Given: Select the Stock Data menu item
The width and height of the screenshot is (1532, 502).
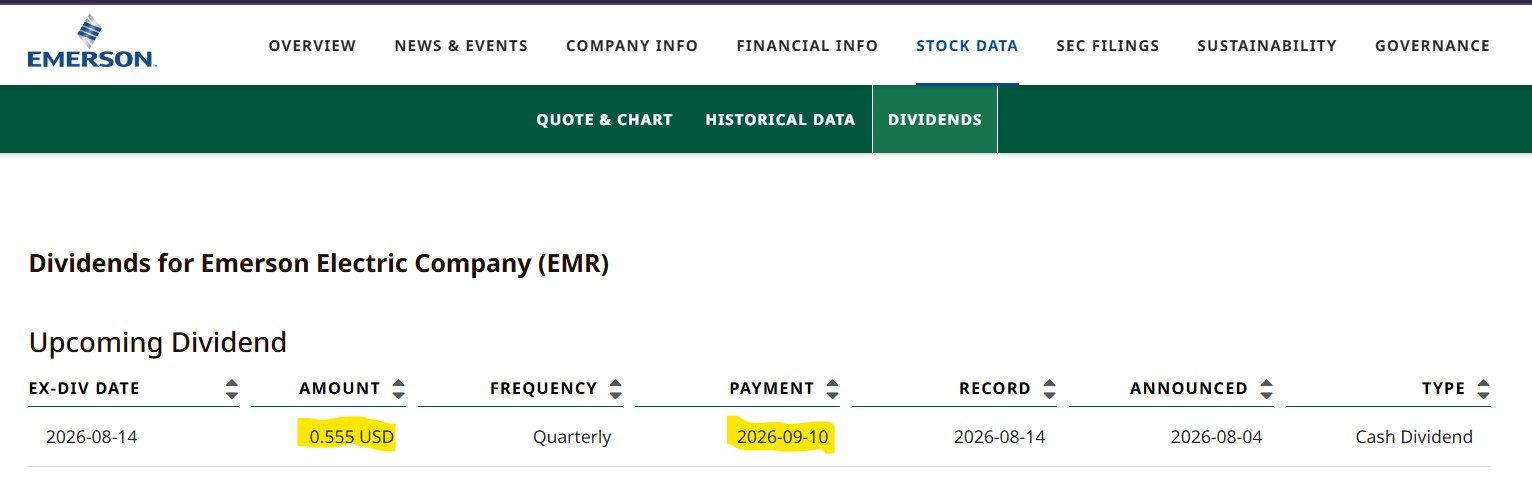Looking at the screenshot, I should [967, 46].
